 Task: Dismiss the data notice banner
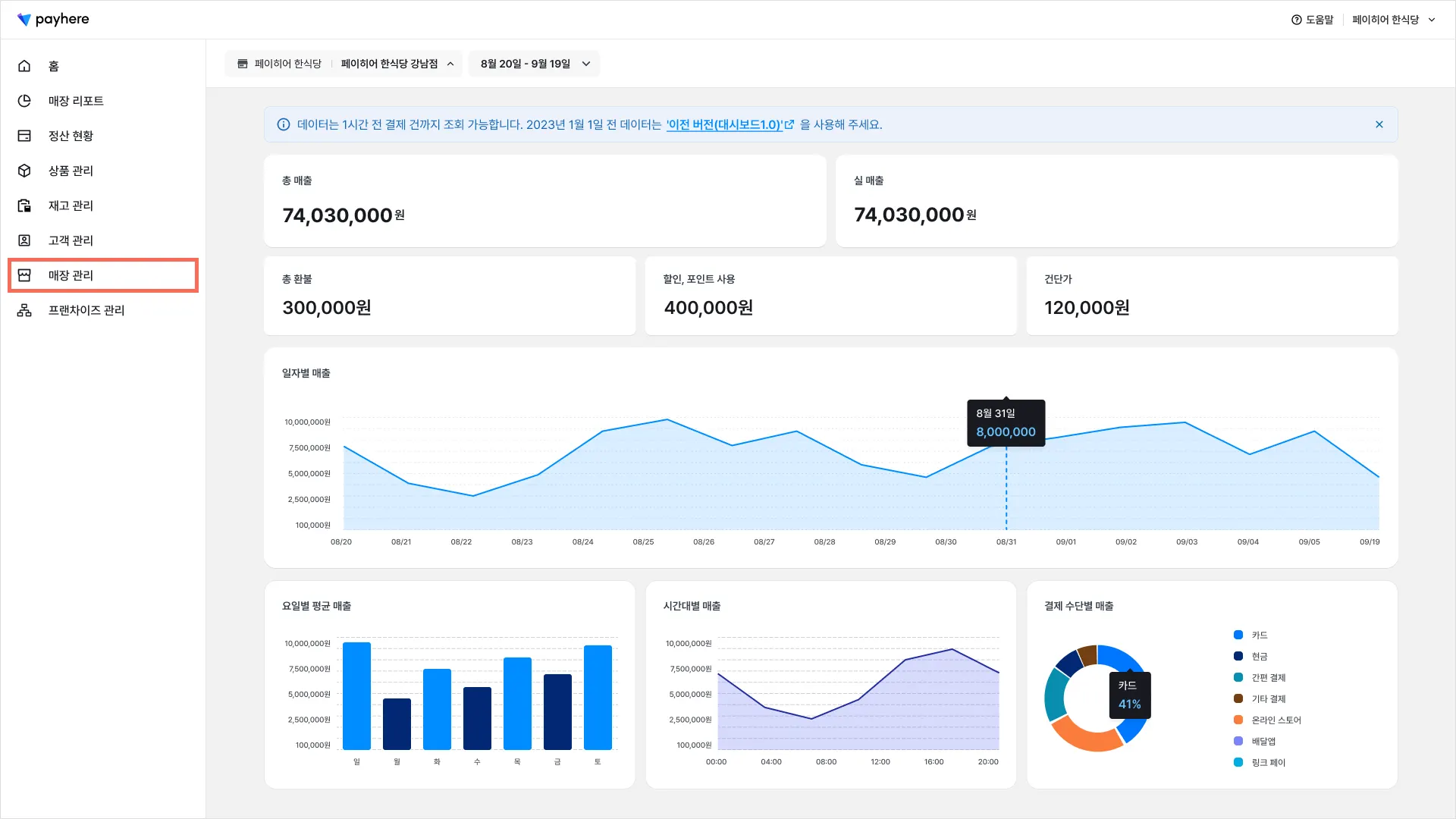1379,124
